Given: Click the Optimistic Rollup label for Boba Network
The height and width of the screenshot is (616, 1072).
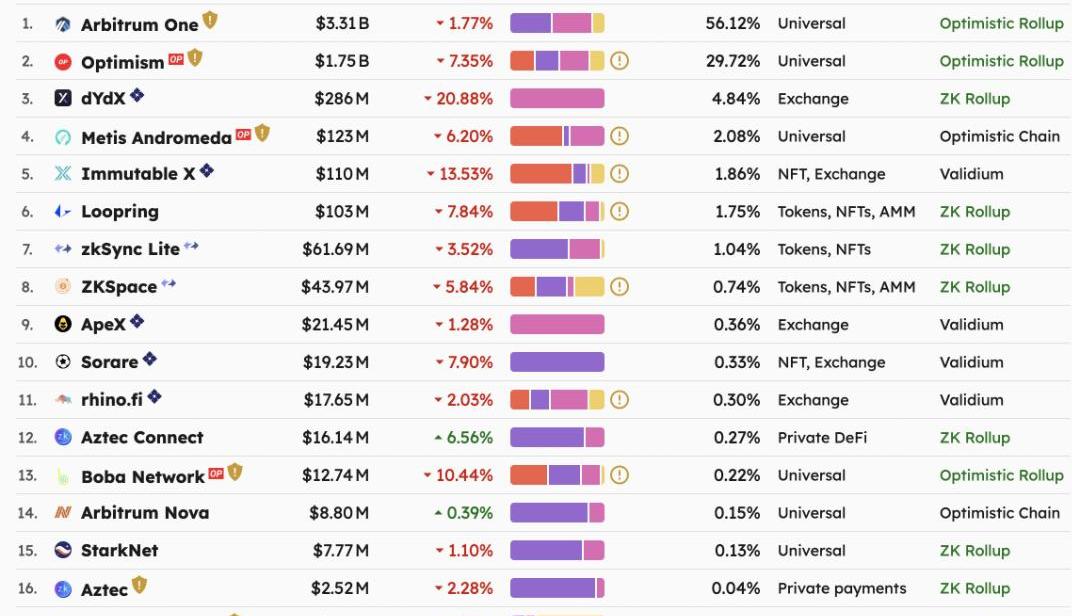Looking at the screenshot, I should coord(1002,475).
